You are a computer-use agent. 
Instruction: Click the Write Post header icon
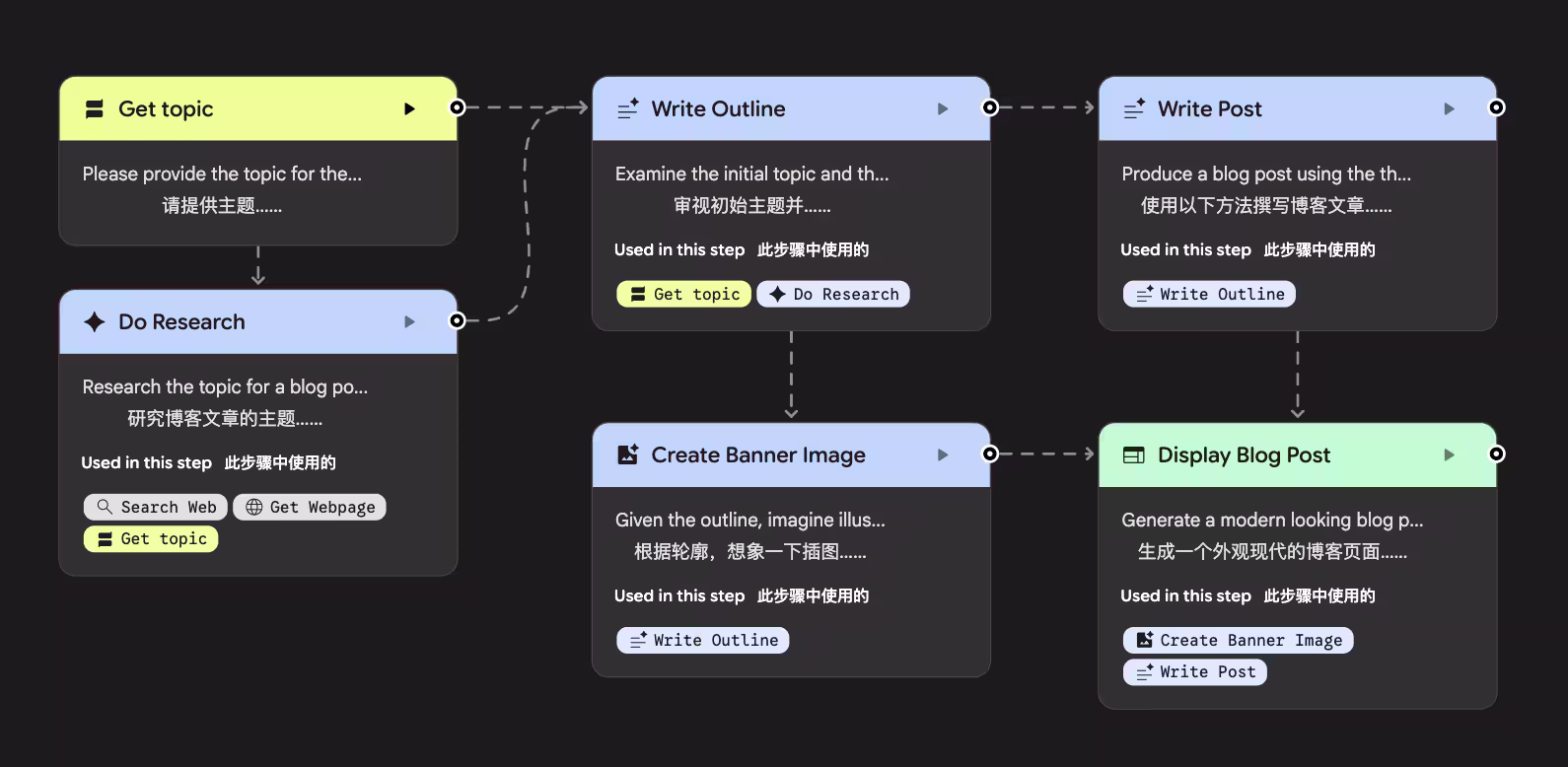[x=1134, y=109]
